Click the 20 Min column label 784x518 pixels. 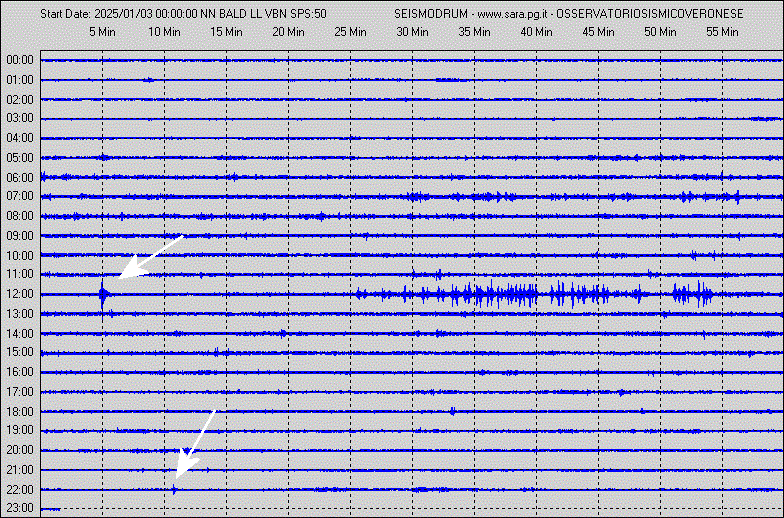[x=288, y=32]
